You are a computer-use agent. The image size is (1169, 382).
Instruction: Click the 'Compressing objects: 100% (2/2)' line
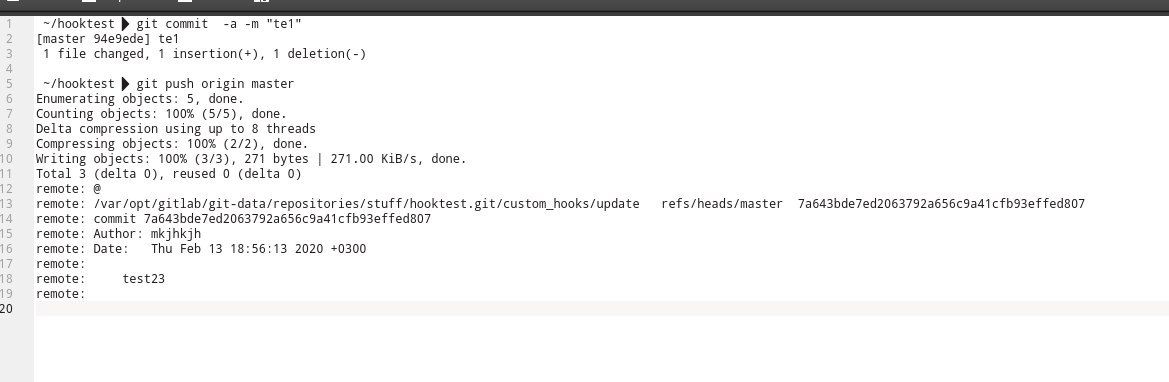pos(171,143)
